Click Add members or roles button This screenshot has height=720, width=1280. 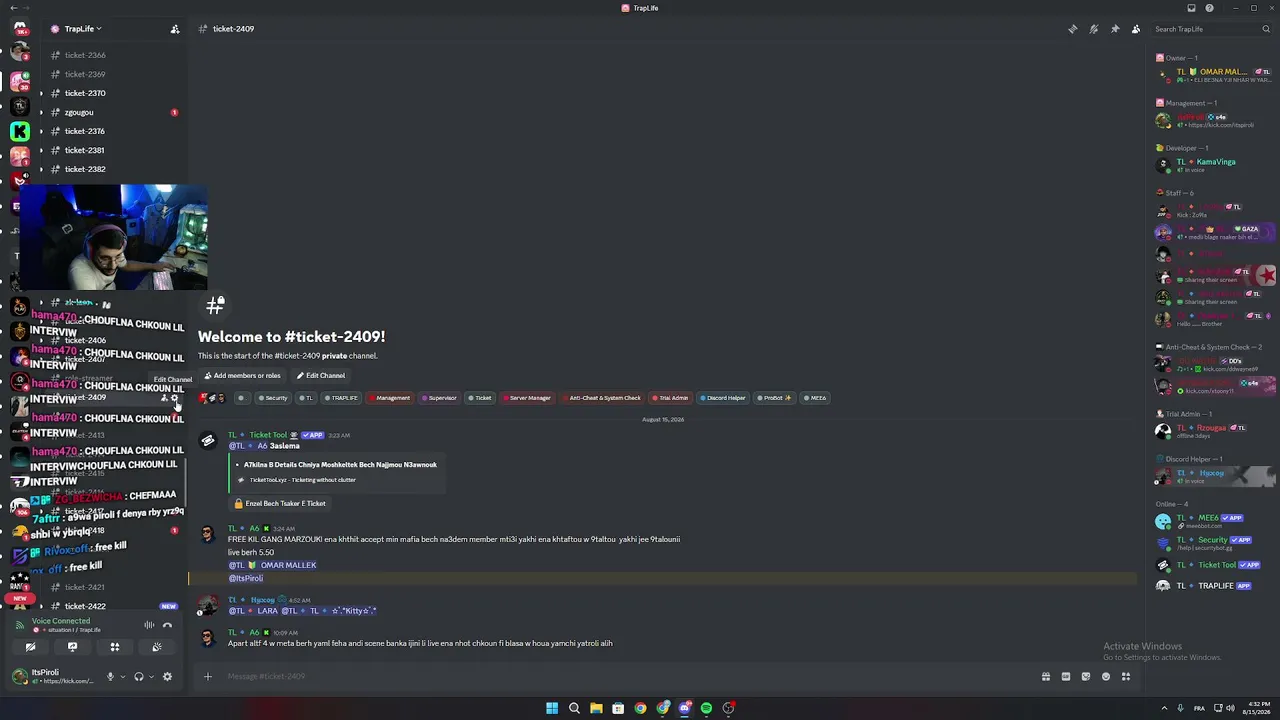tap(242, 376)
